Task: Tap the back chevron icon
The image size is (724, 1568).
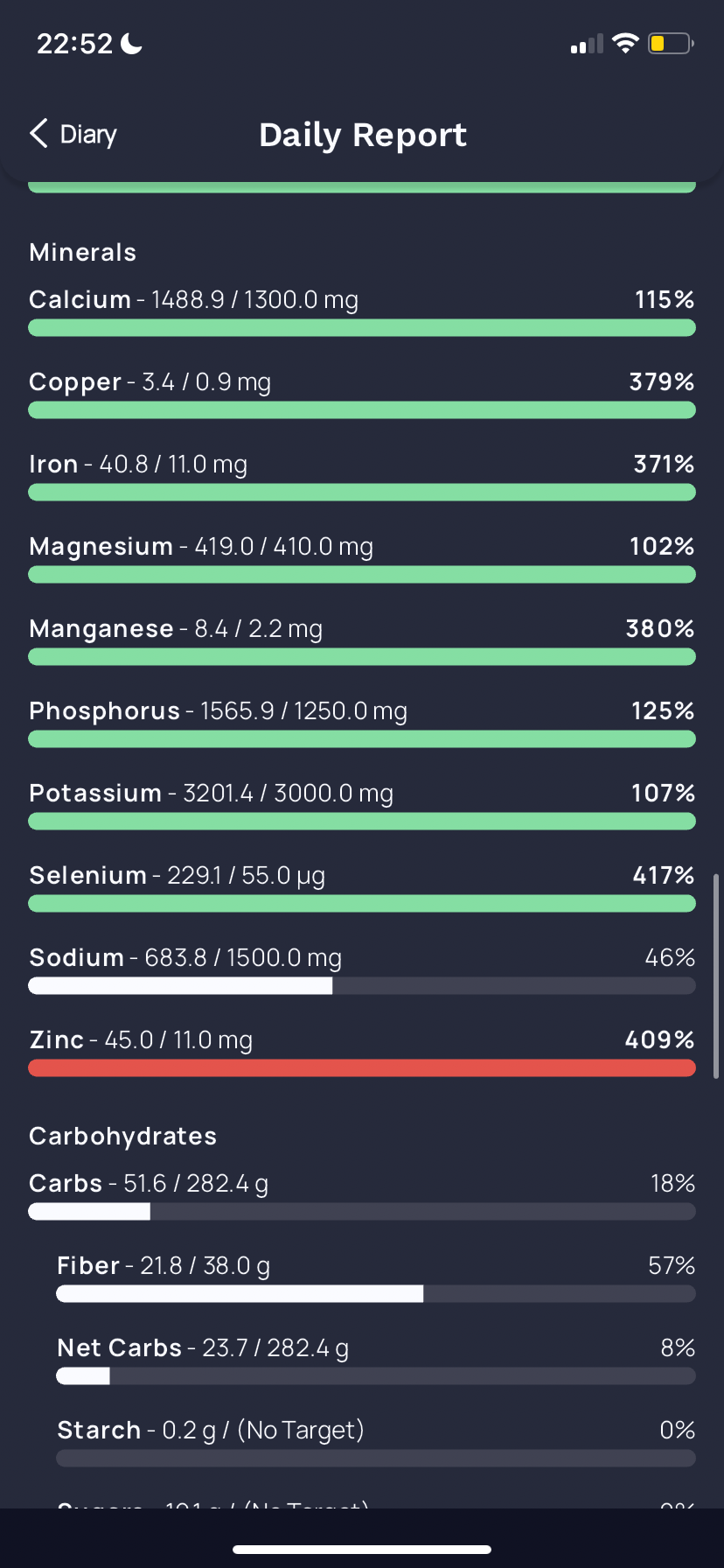Action: click(38, 134)
